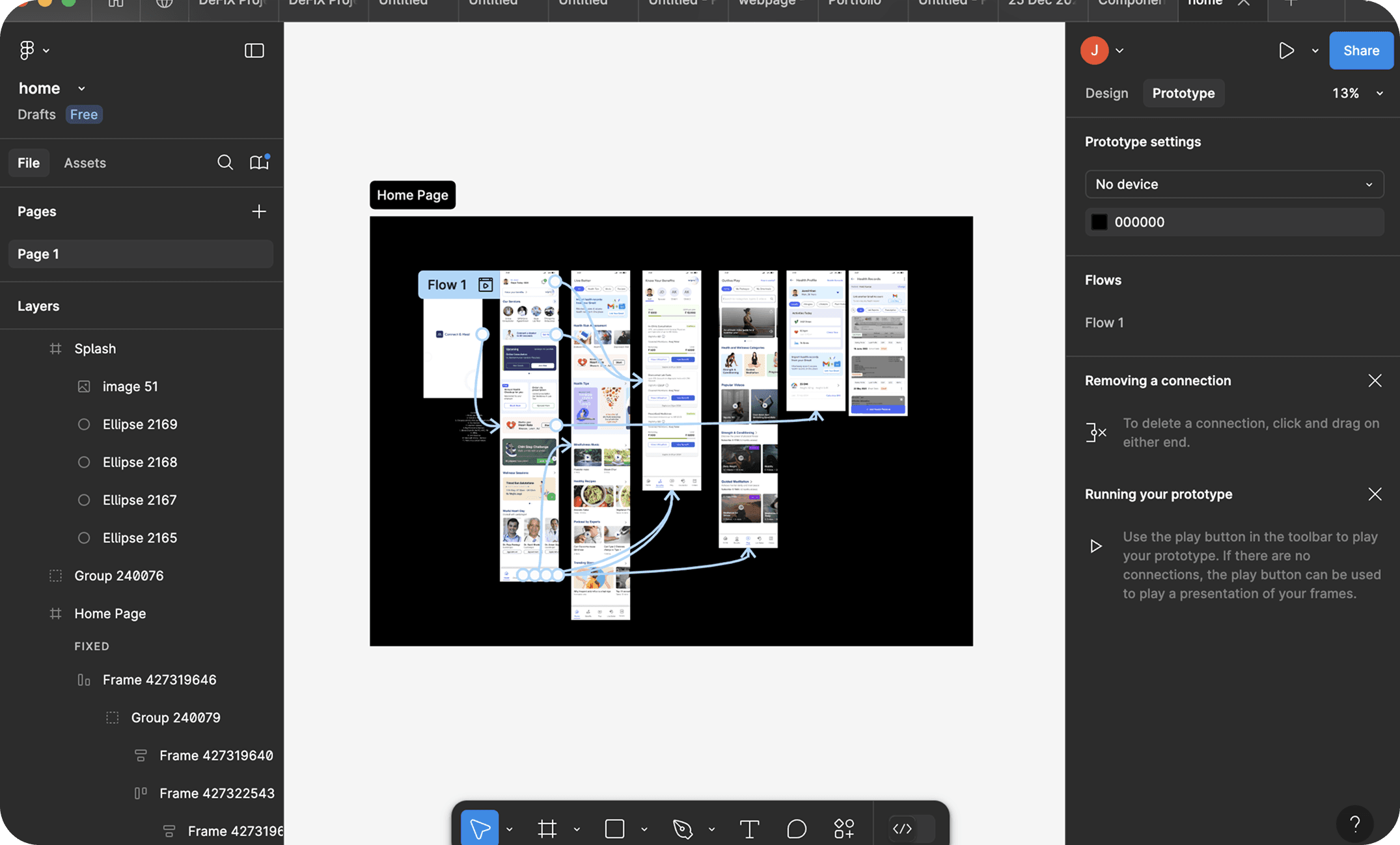The width and height of the screenshot is (1400, 845).
Task: Switch to the Assets tab
Action: [85, 163]
